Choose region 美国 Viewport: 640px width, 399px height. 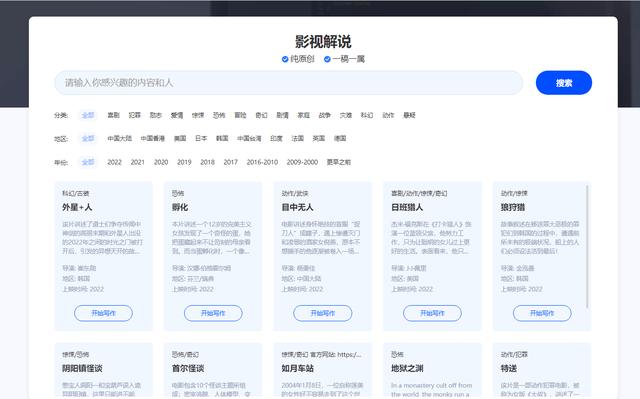point(180,138)
